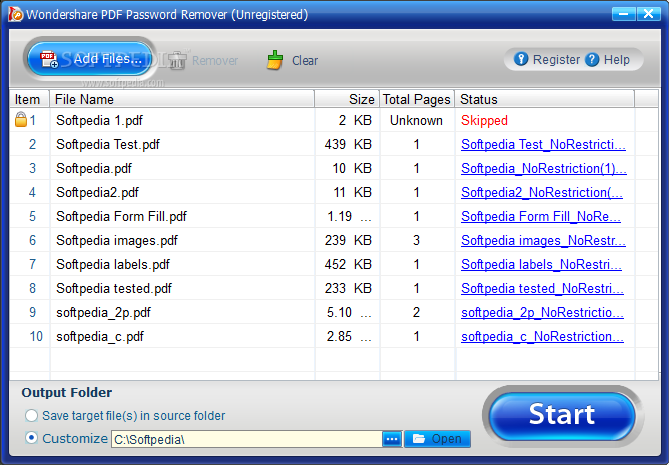
Task: Open Softpedia Form Fill_NoRe... link
Action: coord(541,216)
